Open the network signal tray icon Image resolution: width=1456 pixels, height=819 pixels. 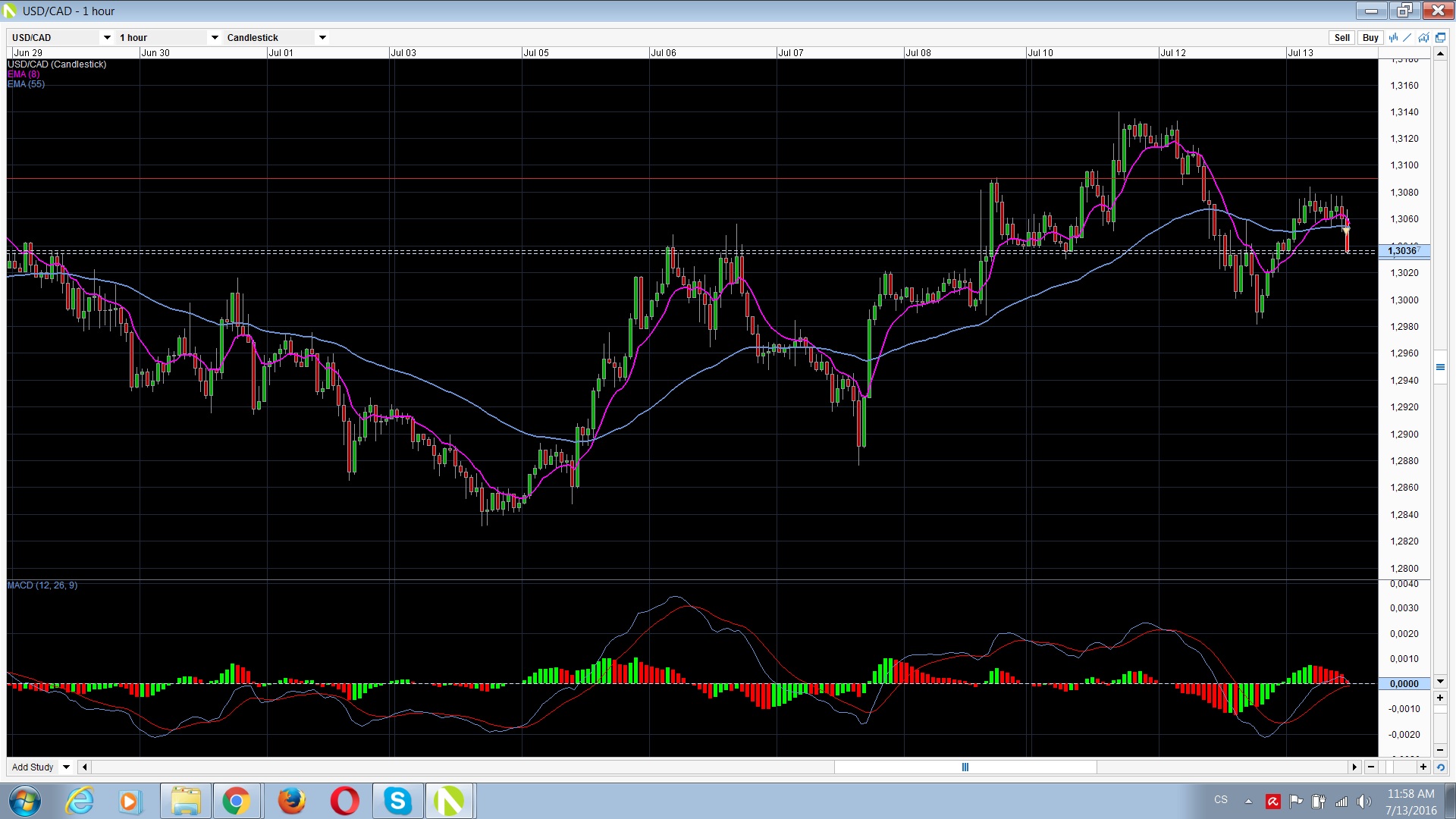[x=1341, y=801]
